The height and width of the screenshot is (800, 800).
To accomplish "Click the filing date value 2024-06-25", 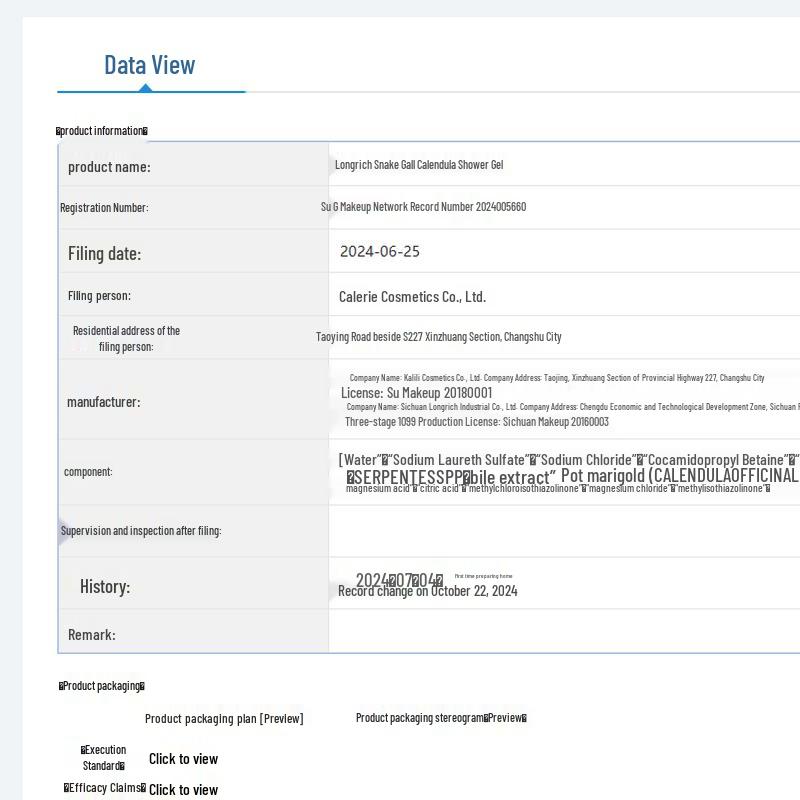I will [x=380, y=252].
